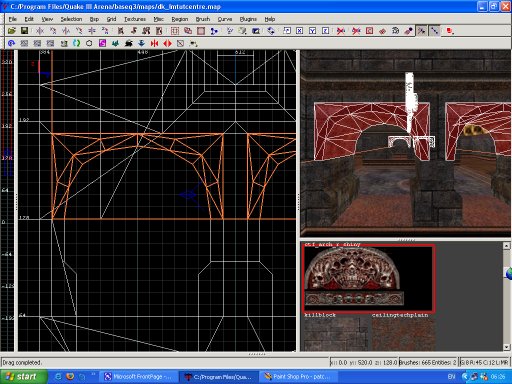Open the Plugins menu

pyautogui.click(x=248, y=19)
